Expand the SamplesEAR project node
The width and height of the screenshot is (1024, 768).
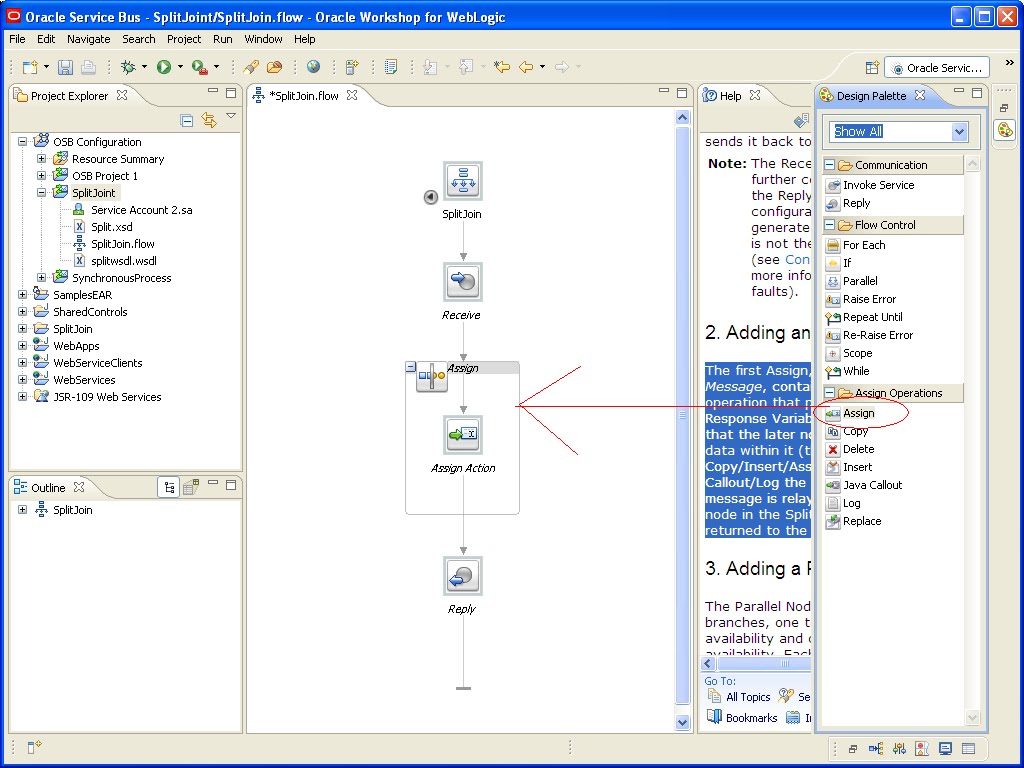click(x=22, y=295)
